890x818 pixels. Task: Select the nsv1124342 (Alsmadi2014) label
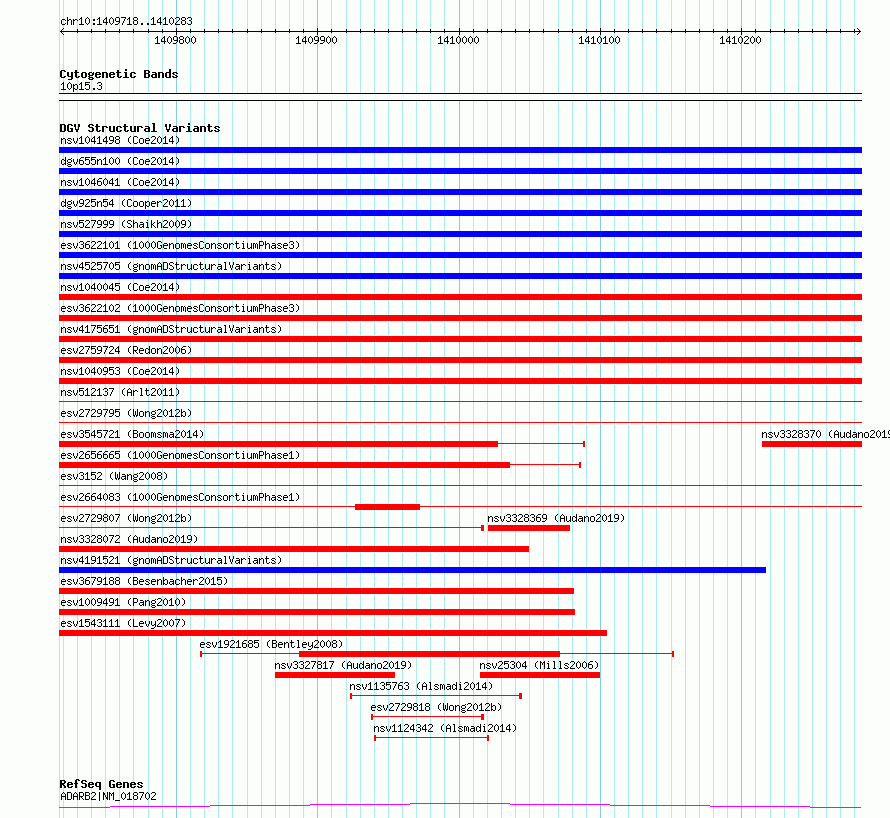(x=445, y=728)
